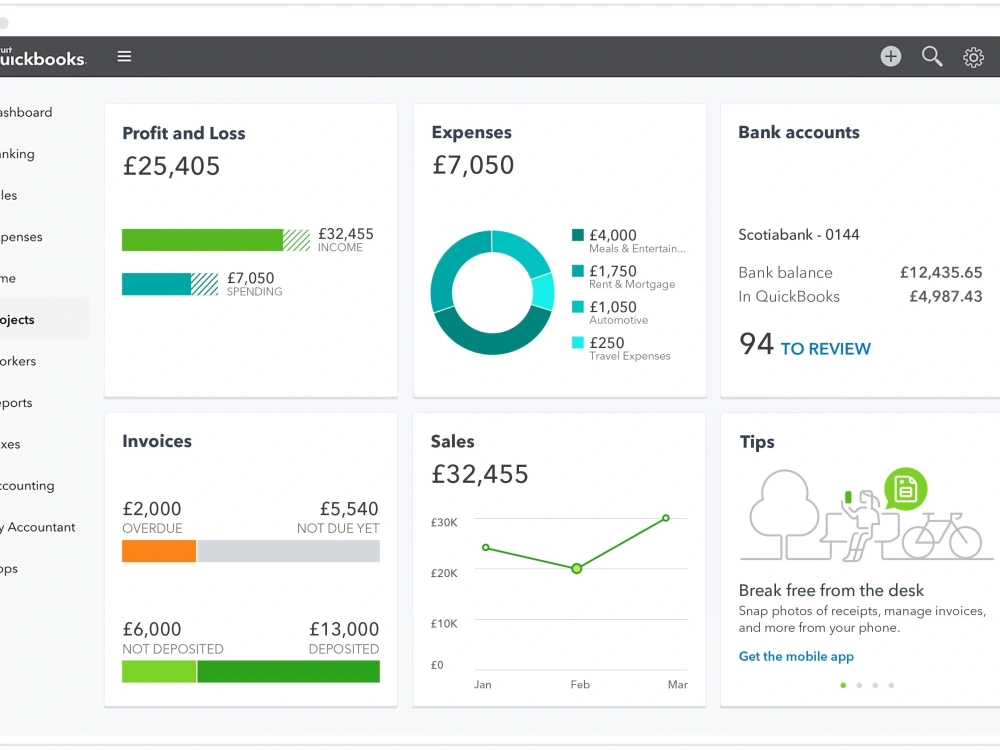
Task: Open the search magnifier icon
Action: [932, 57]
